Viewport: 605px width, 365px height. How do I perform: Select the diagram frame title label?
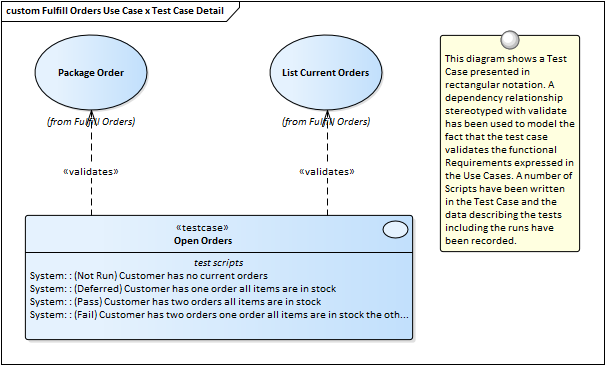pyautogui.click(x=115, y=11)
